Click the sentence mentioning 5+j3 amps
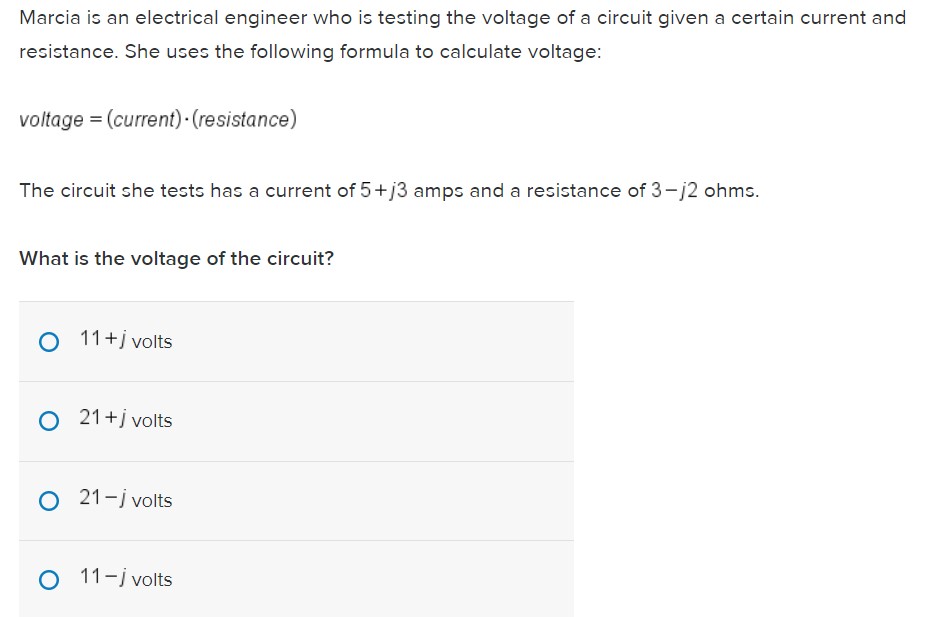Image resolution: width=932 pixels, height=617 pixels. (x=388, y=190)
